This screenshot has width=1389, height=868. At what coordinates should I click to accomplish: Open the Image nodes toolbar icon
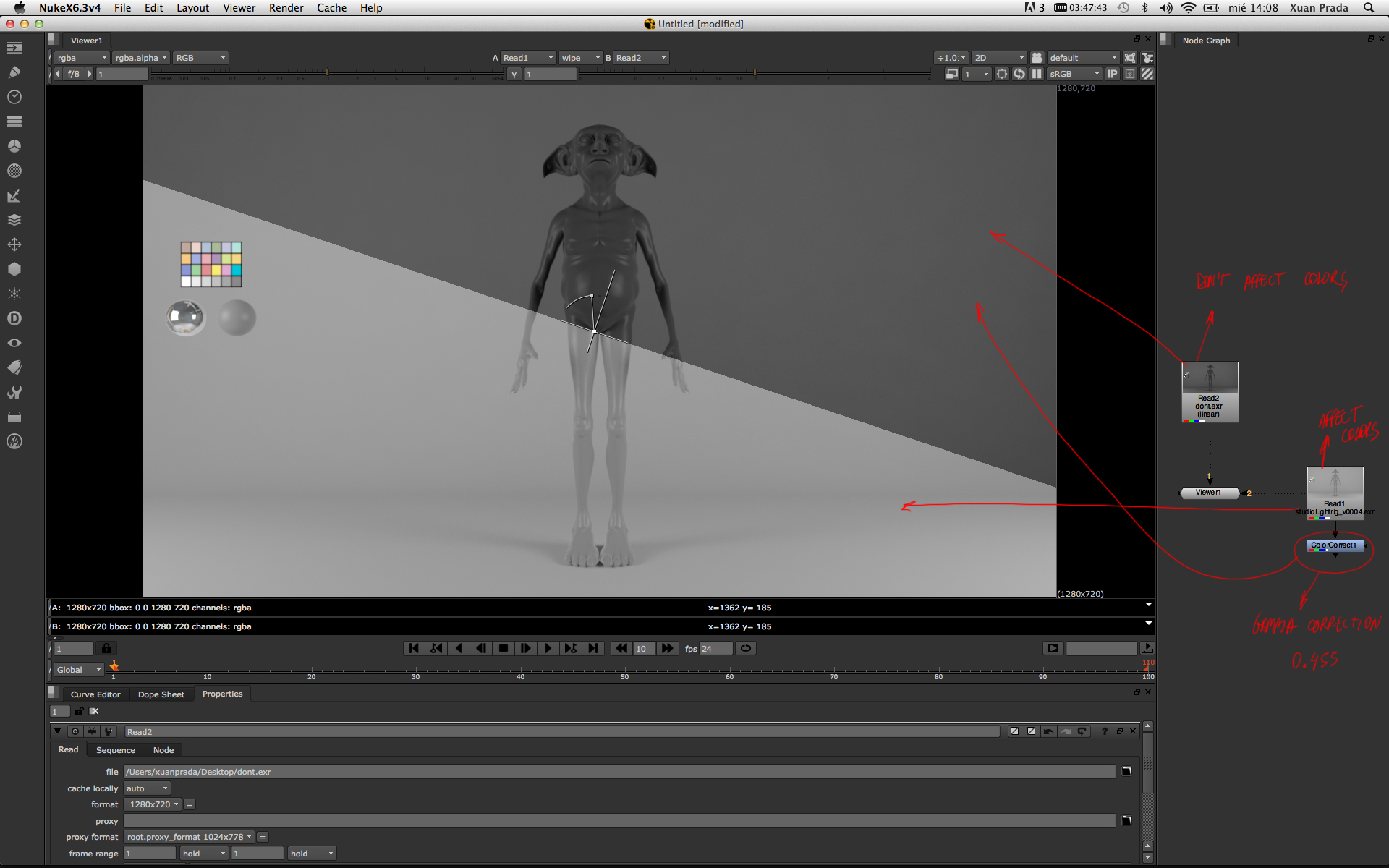[x=14, y=48]
